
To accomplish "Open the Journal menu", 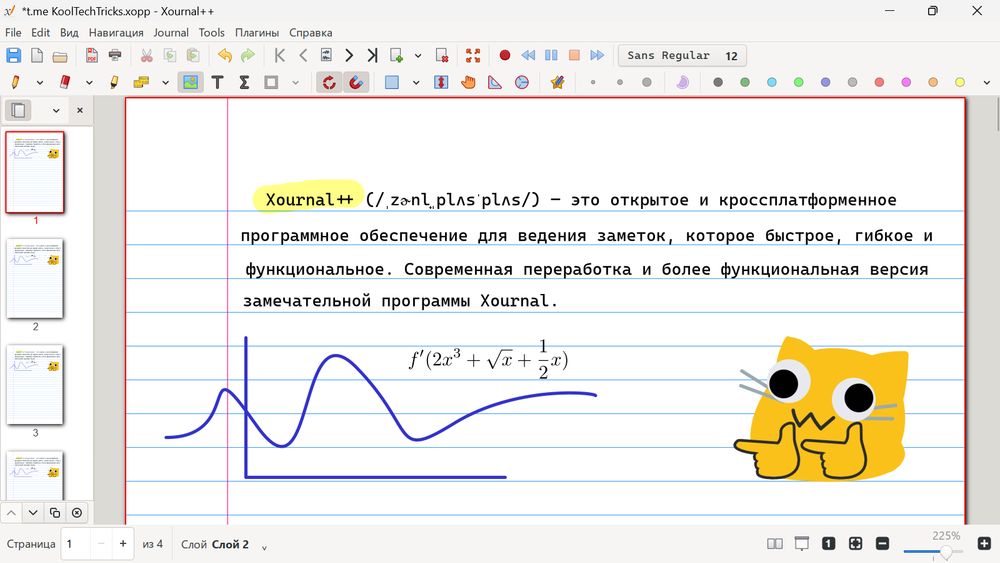I will [171, 33].
